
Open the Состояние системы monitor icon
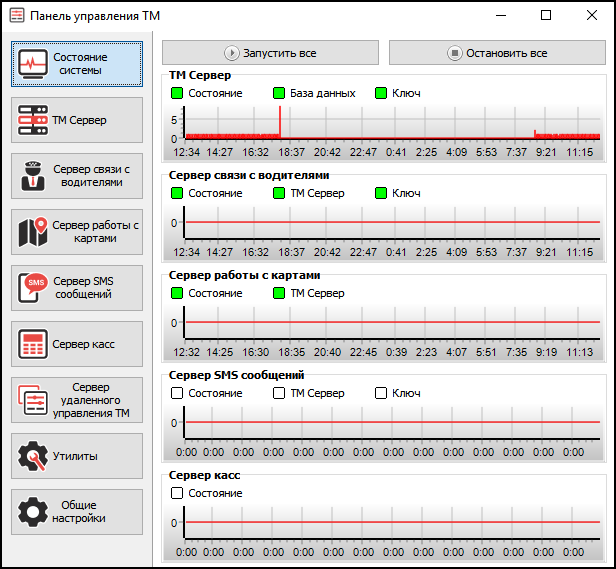[35, 64]
